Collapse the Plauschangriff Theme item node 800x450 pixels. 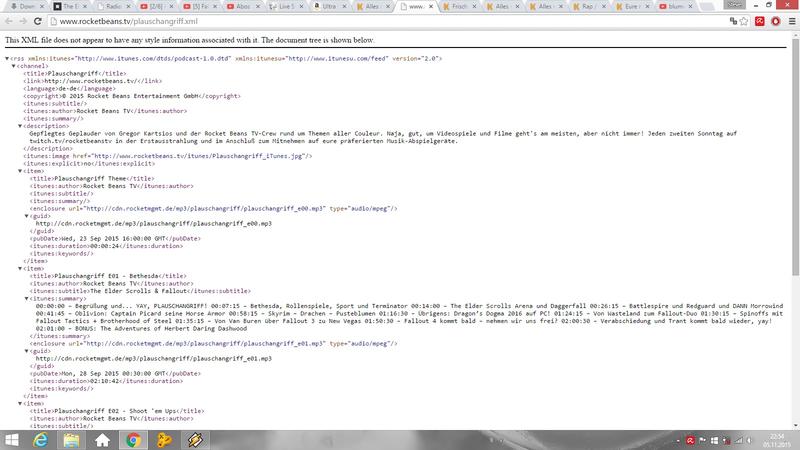tap(20, 171)
